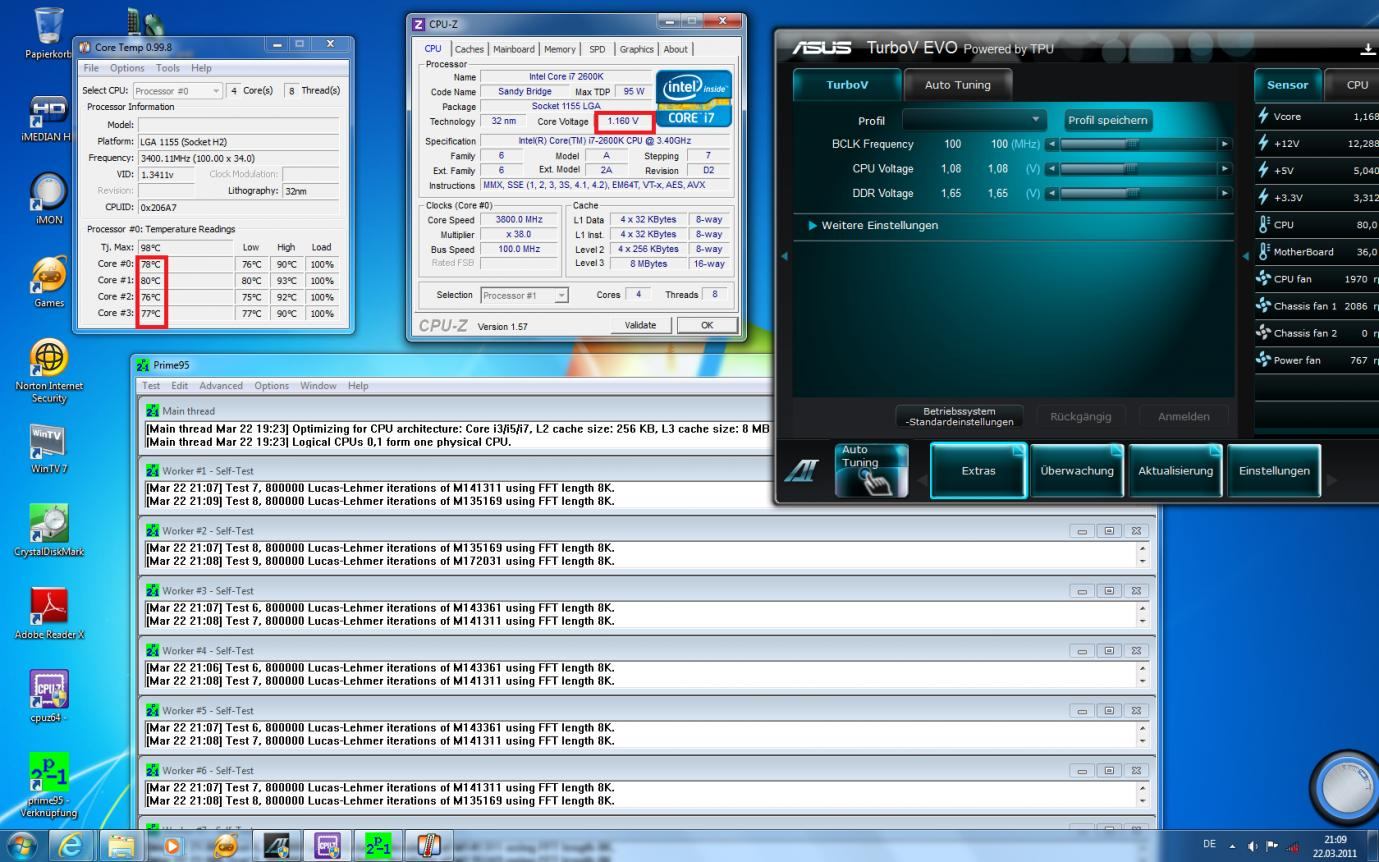This screenshot has height=862, width=1379.
Task: Switch to the Mainboard tab in CPU-Z
Action: coord(516,49)
